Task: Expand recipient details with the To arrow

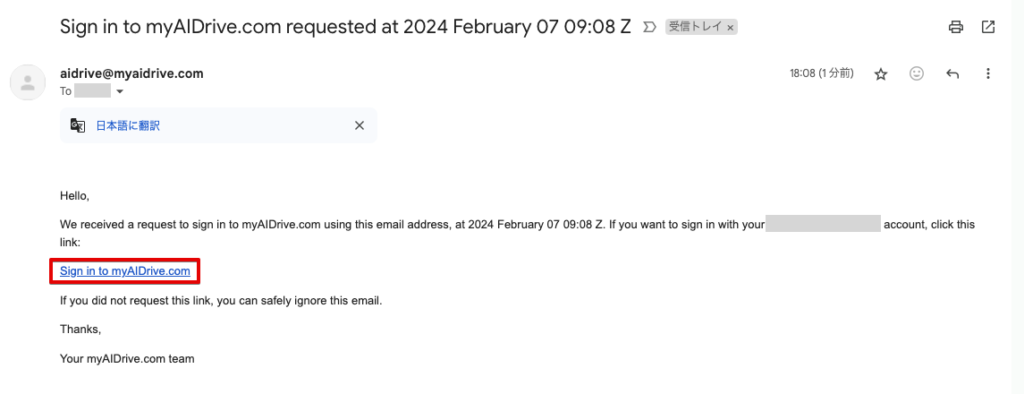Action: 120,91
